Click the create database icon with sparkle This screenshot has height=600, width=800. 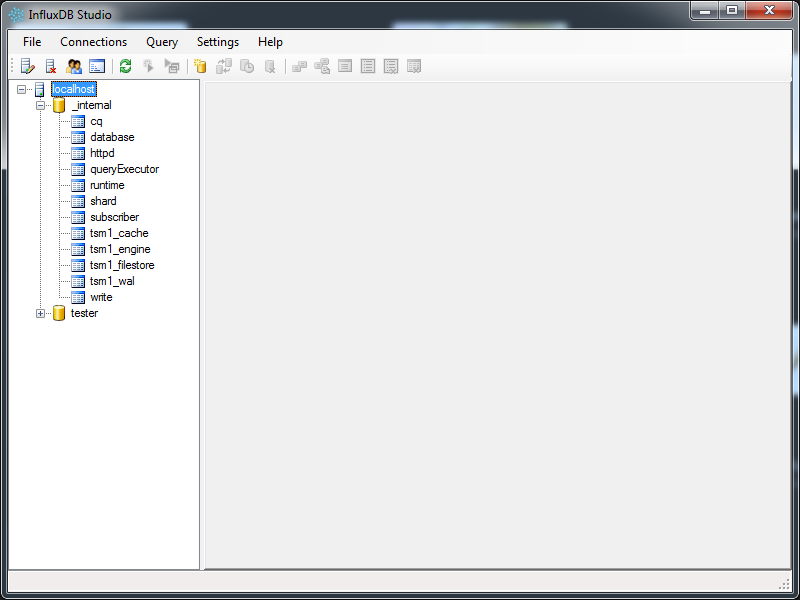point(201,66)
